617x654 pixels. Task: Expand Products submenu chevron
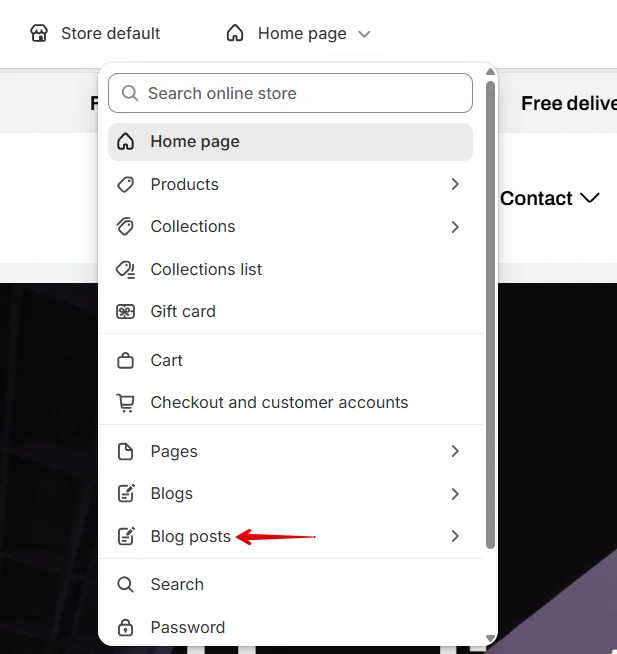[x=455, y=184]
